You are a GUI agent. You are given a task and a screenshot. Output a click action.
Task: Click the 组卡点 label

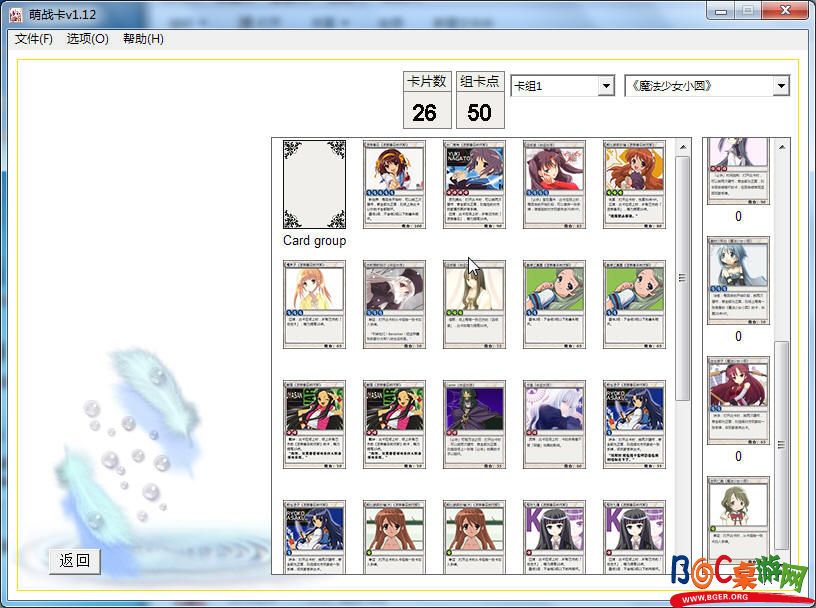tap(480, 82)
